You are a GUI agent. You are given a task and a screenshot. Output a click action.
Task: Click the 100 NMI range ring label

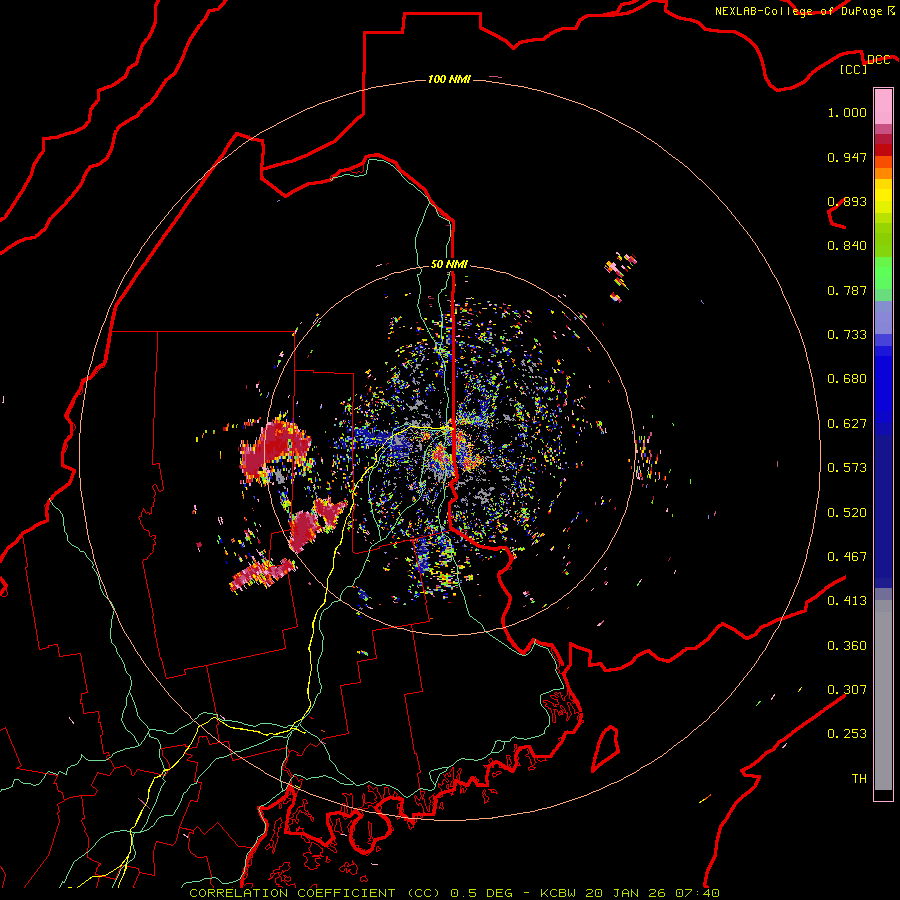pos(449,79)
